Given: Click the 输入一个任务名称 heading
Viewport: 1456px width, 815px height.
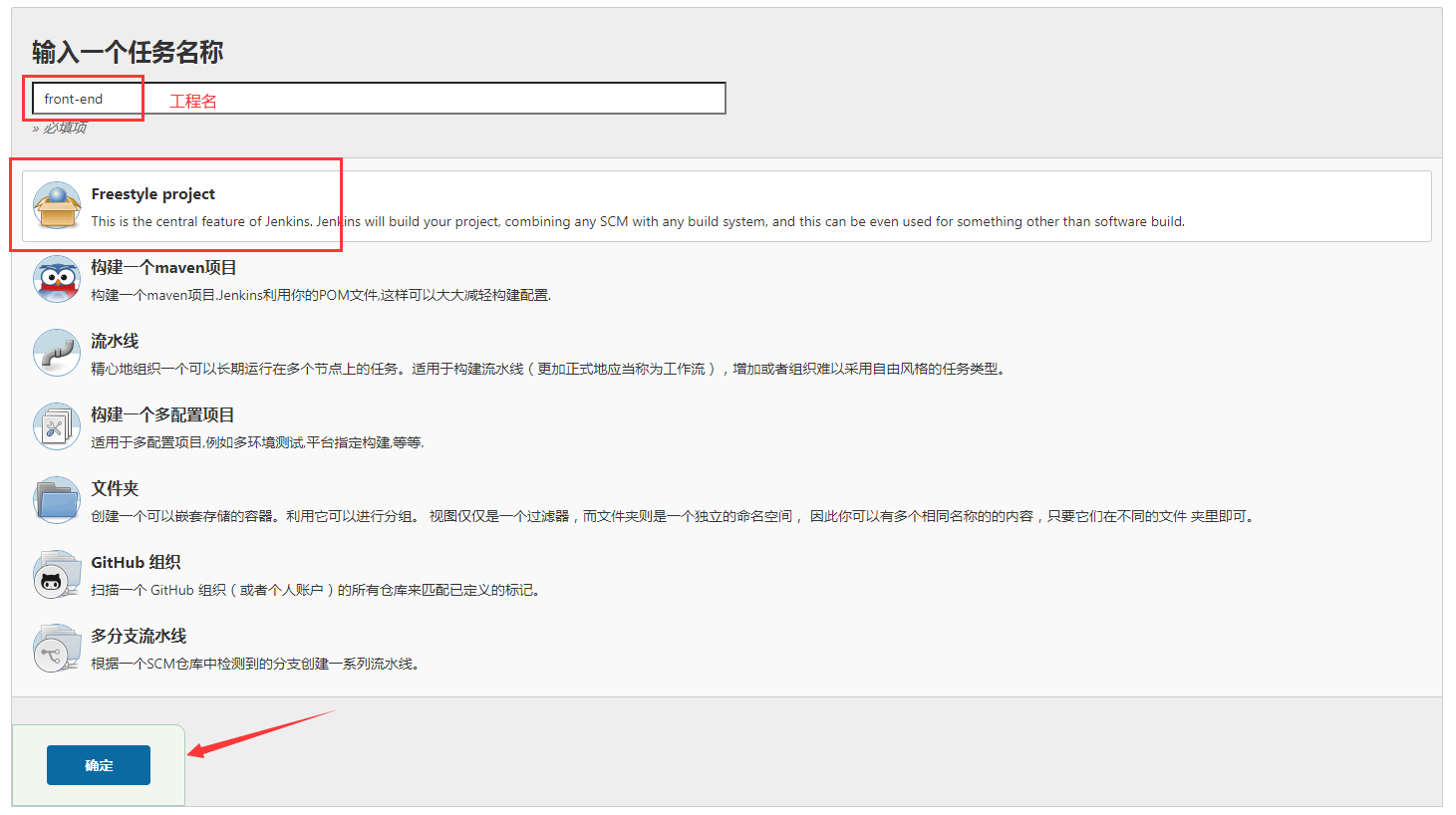Looking at the screenshot, I should (x=128, y=52).
